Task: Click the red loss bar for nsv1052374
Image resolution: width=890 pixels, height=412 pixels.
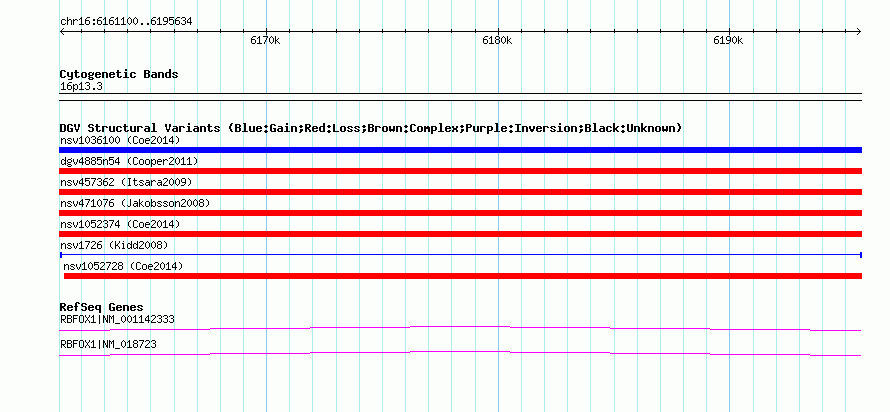Action: [460, 234]
